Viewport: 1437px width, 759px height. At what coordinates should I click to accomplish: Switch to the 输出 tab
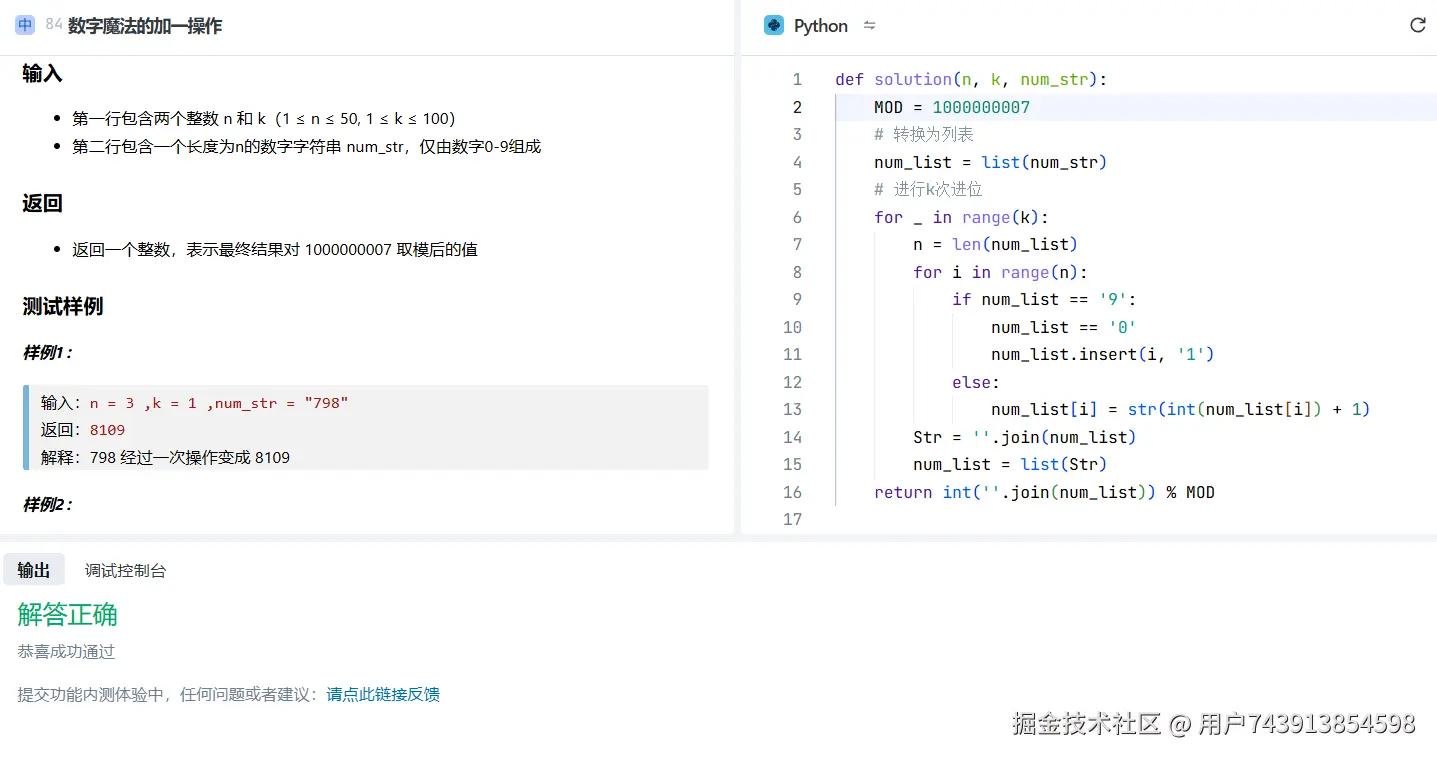click(33, 570)
